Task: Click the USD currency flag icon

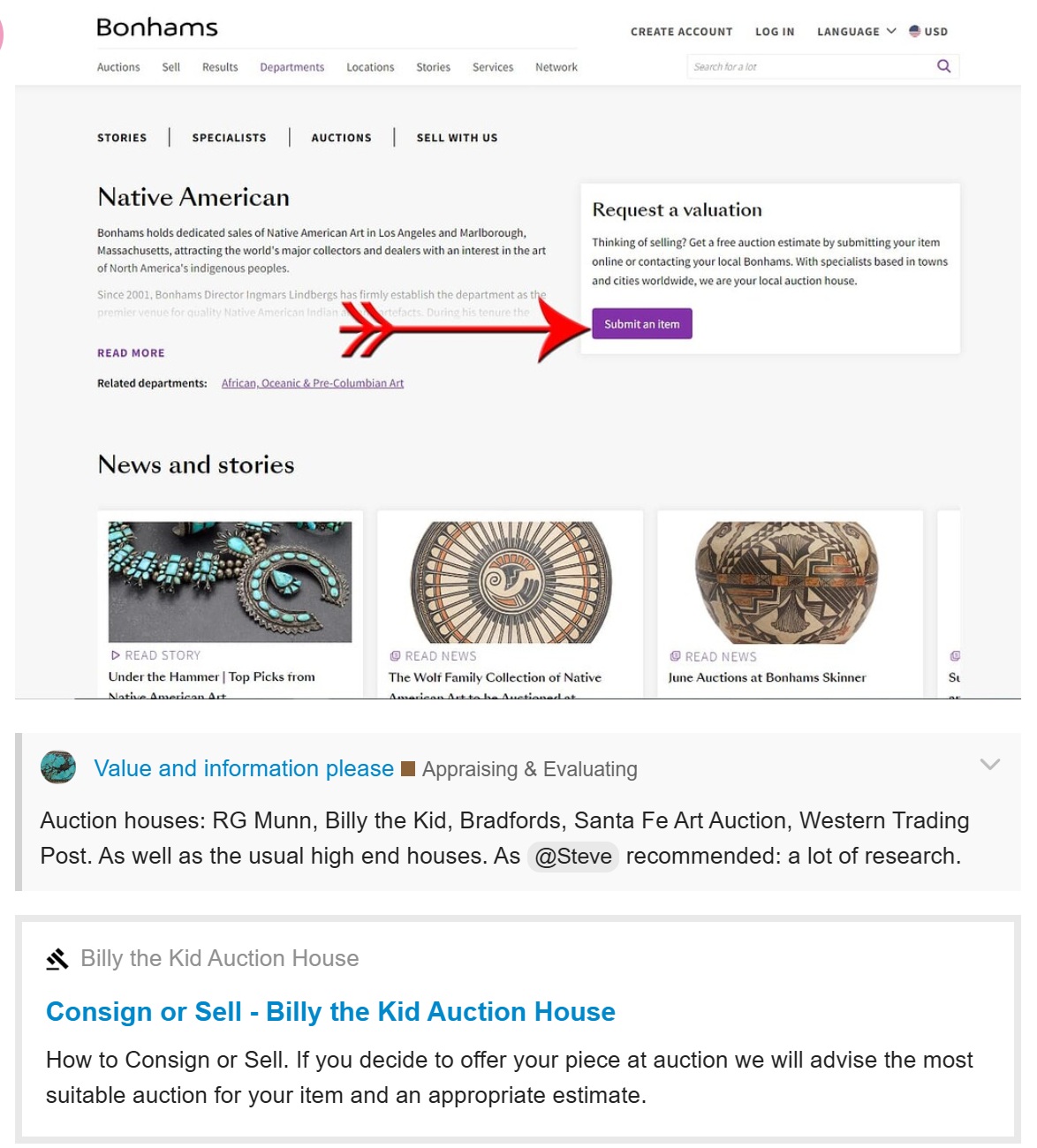Action: [x=915, y=31]
